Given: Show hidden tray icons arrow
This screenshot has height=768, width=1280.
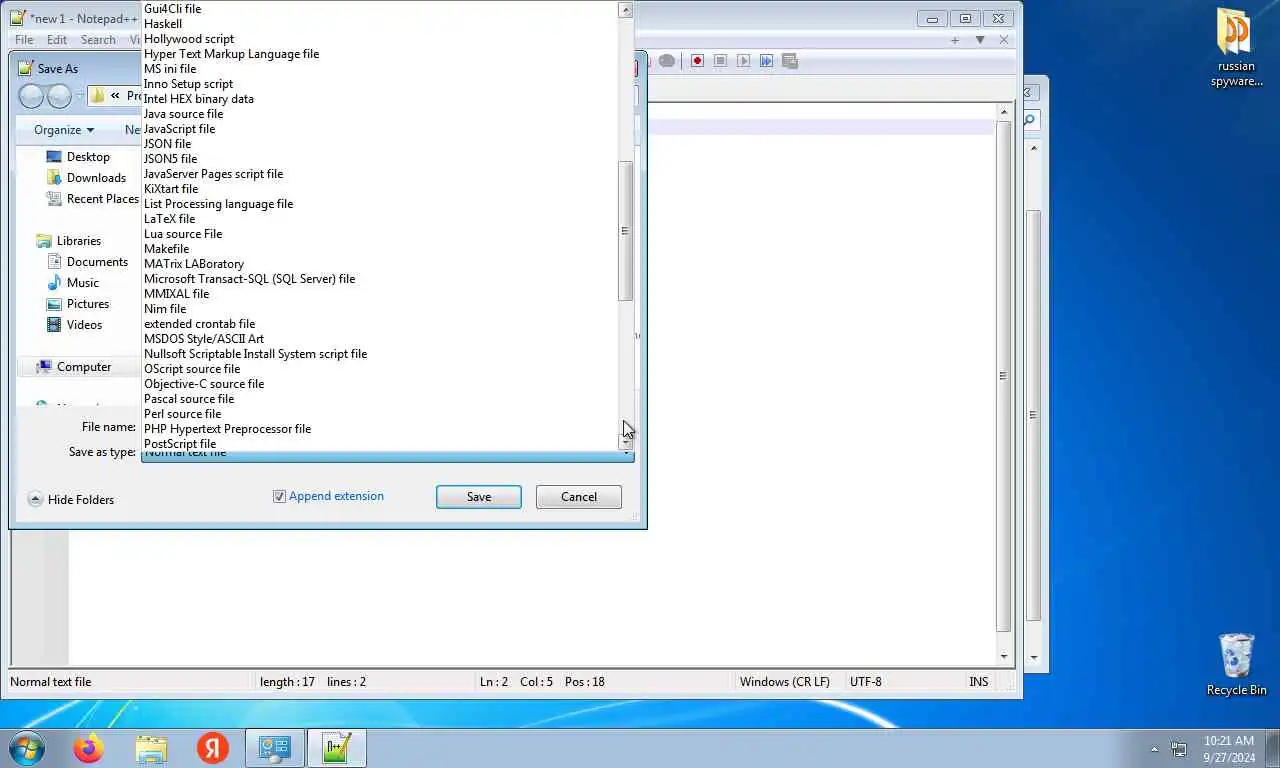Looking at the screenshot, I should click(x=1154, y=749).
